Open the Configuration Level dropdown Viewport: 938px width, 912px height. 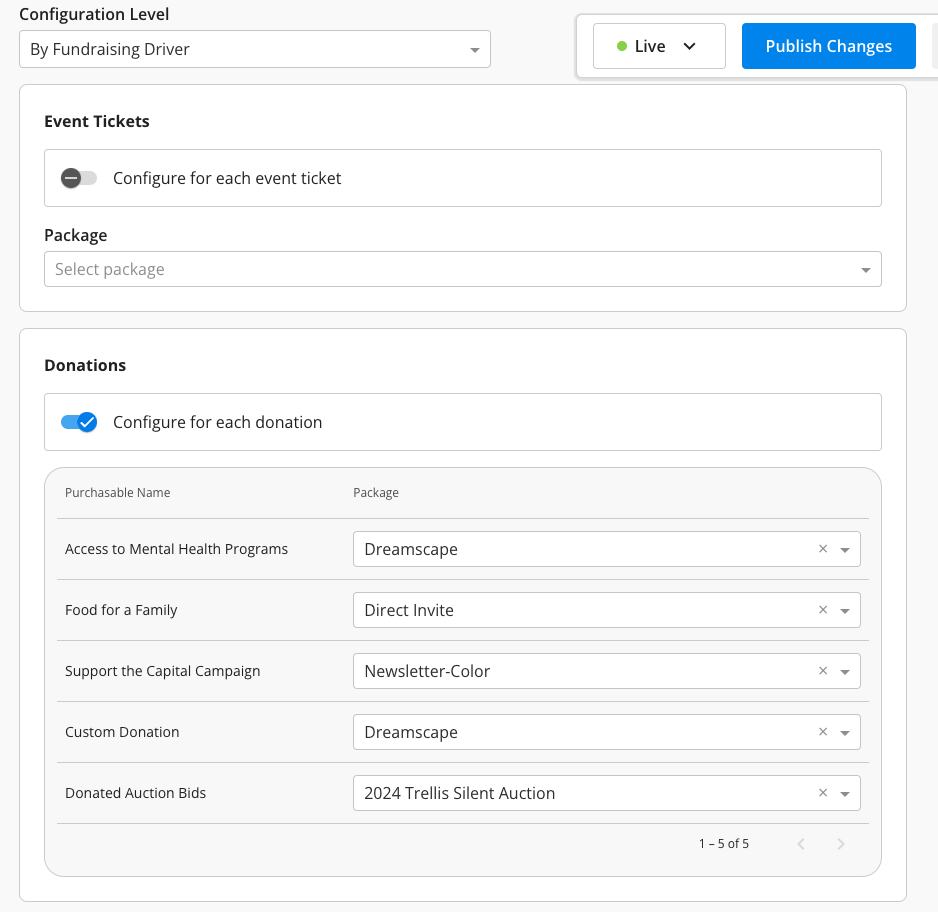point(255,48)
